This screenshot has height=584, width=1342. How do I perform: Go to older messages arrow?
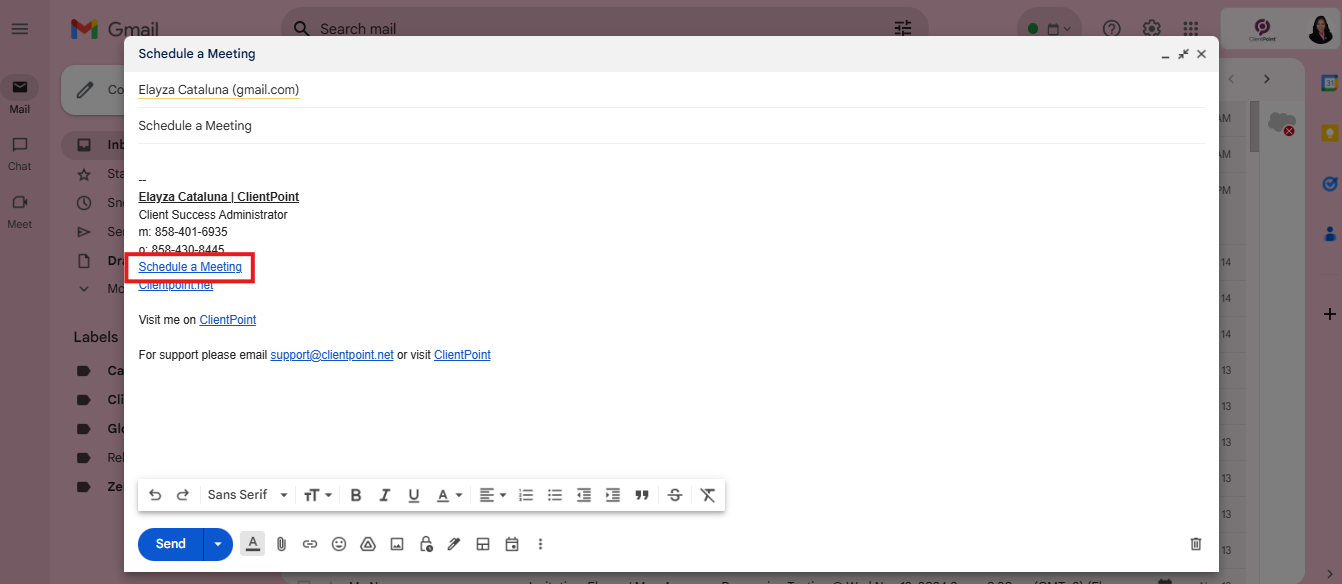(x=1266, y=79)
